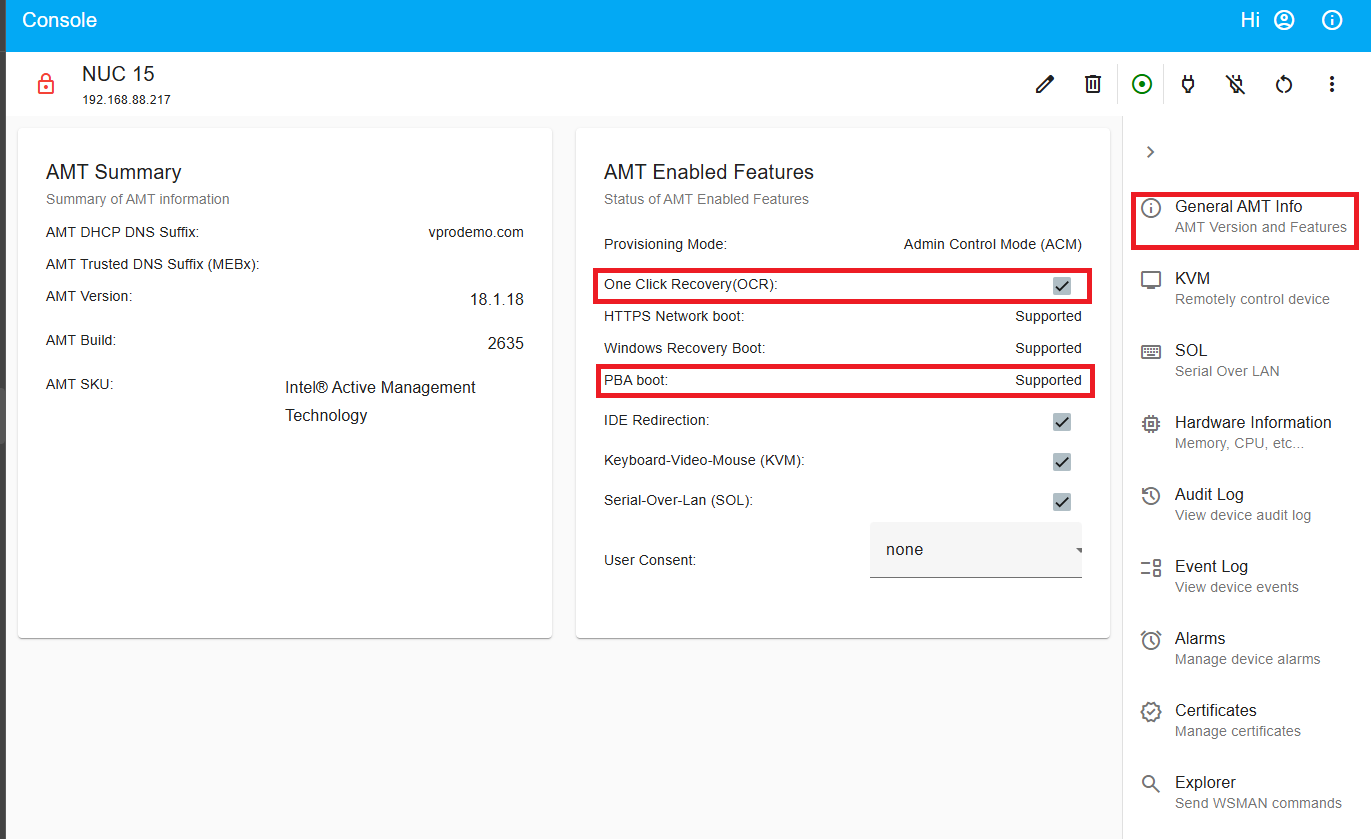The image size is (1371, 839).
Task: Open the three-dot overflow menu
Action: (1331, 84)
